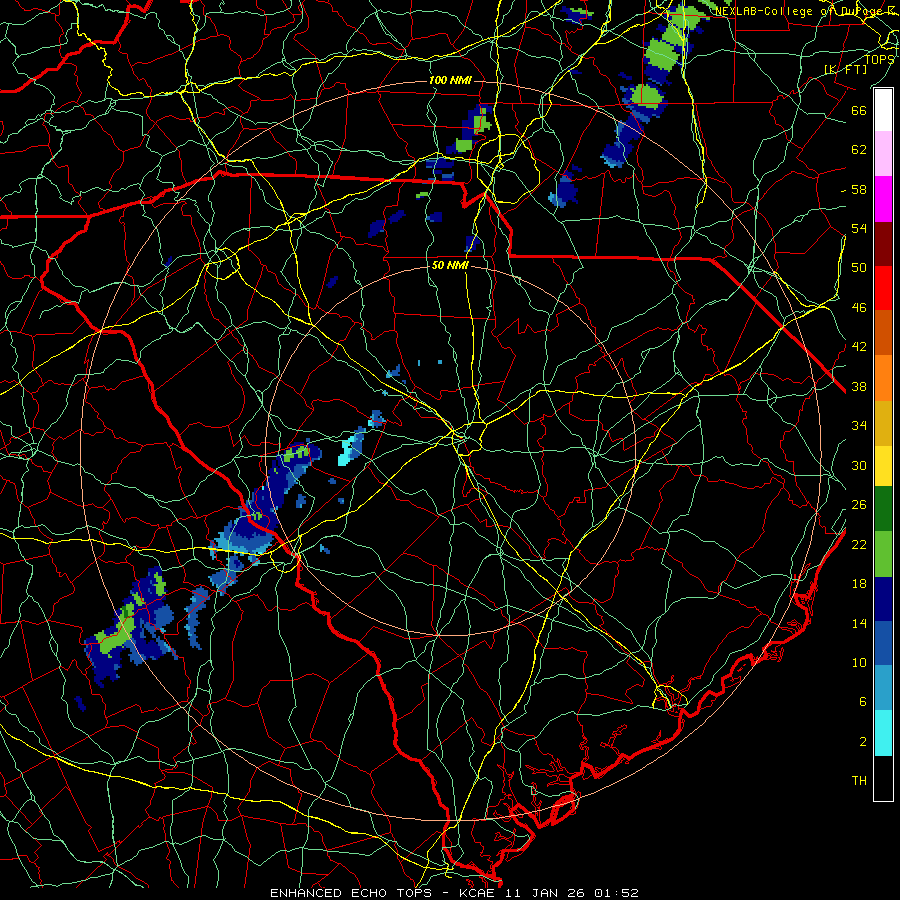The width and height of the screenshot is (900, 900).
Task: Click the legend value "34"
Action: (x=859, y=426)
